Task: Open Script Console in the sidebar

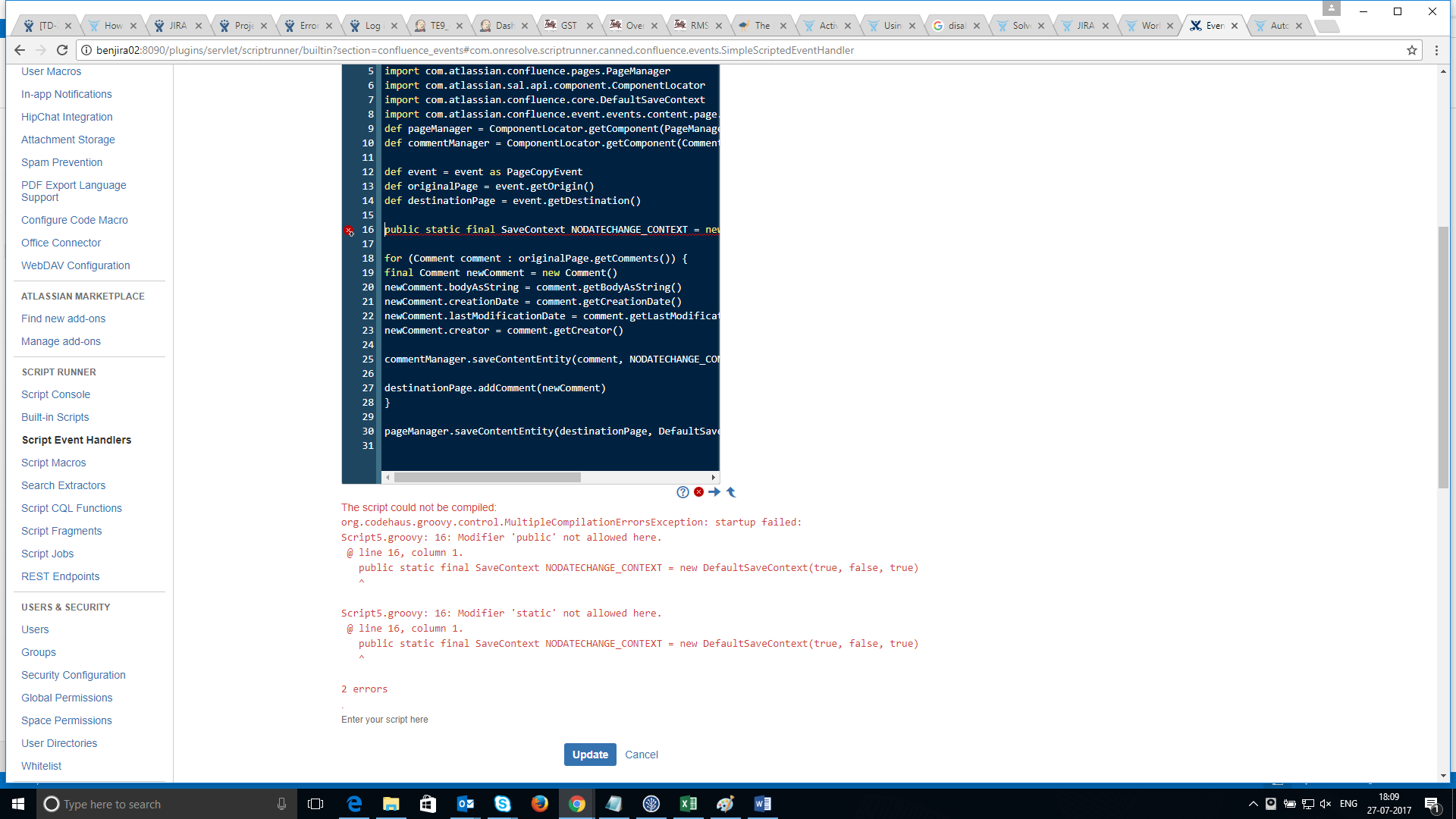Action: [x=55, y=394]
